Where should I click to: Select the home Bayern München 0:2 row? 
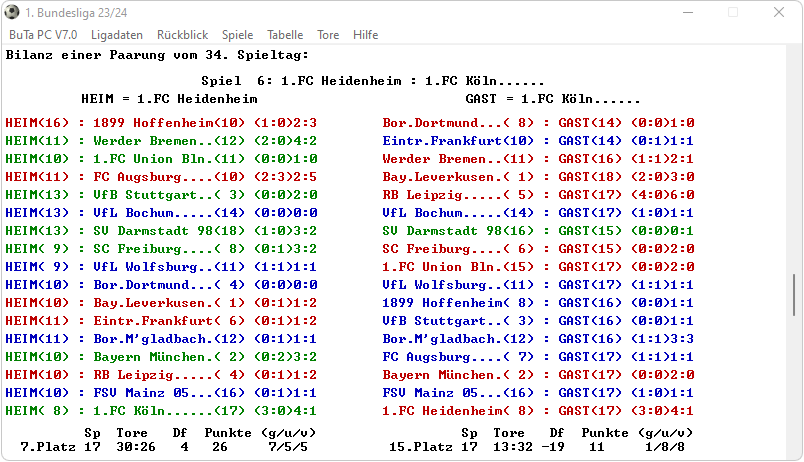pos(161,357)
